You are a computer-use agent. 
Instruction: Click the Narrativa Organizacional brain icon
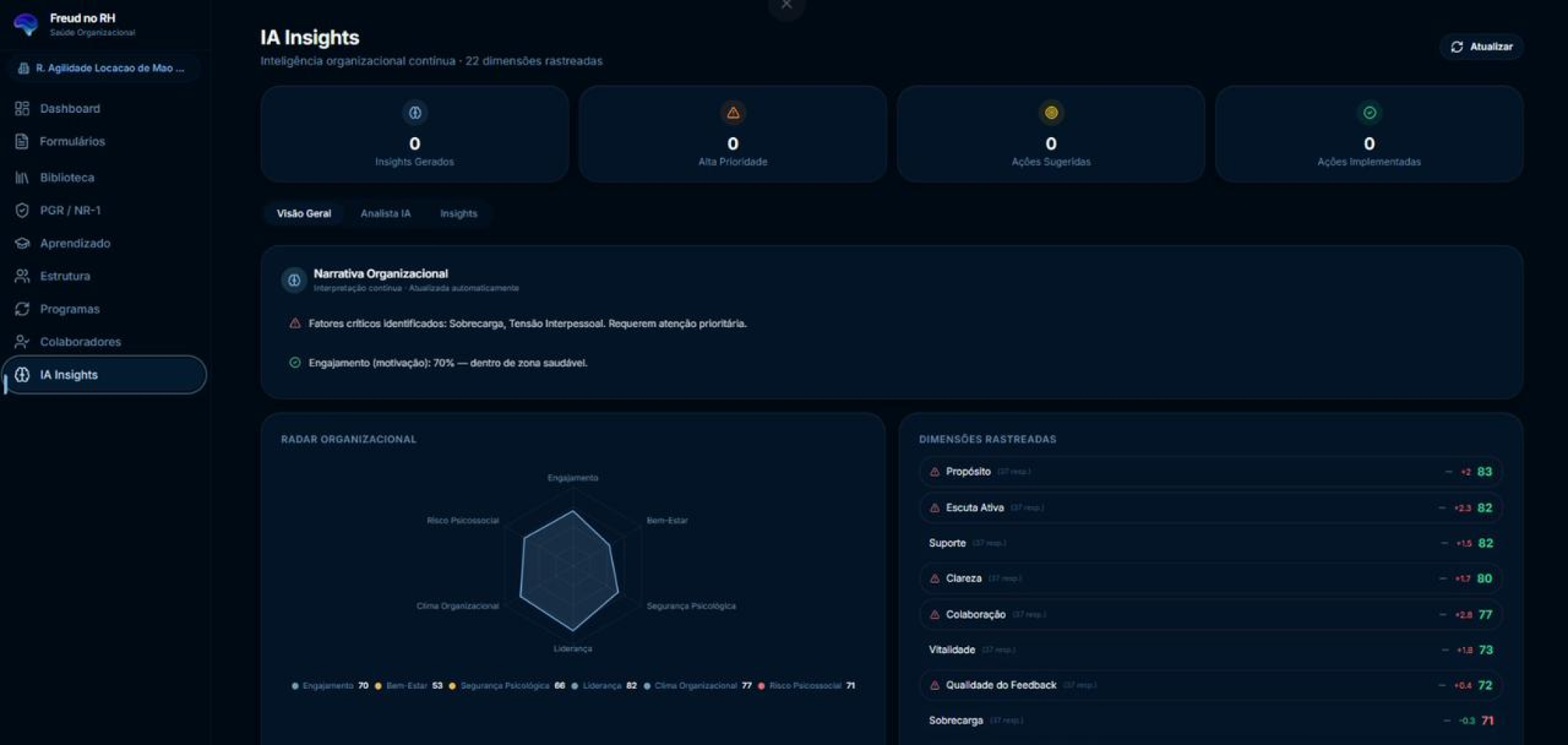click(x=294, y=280)
